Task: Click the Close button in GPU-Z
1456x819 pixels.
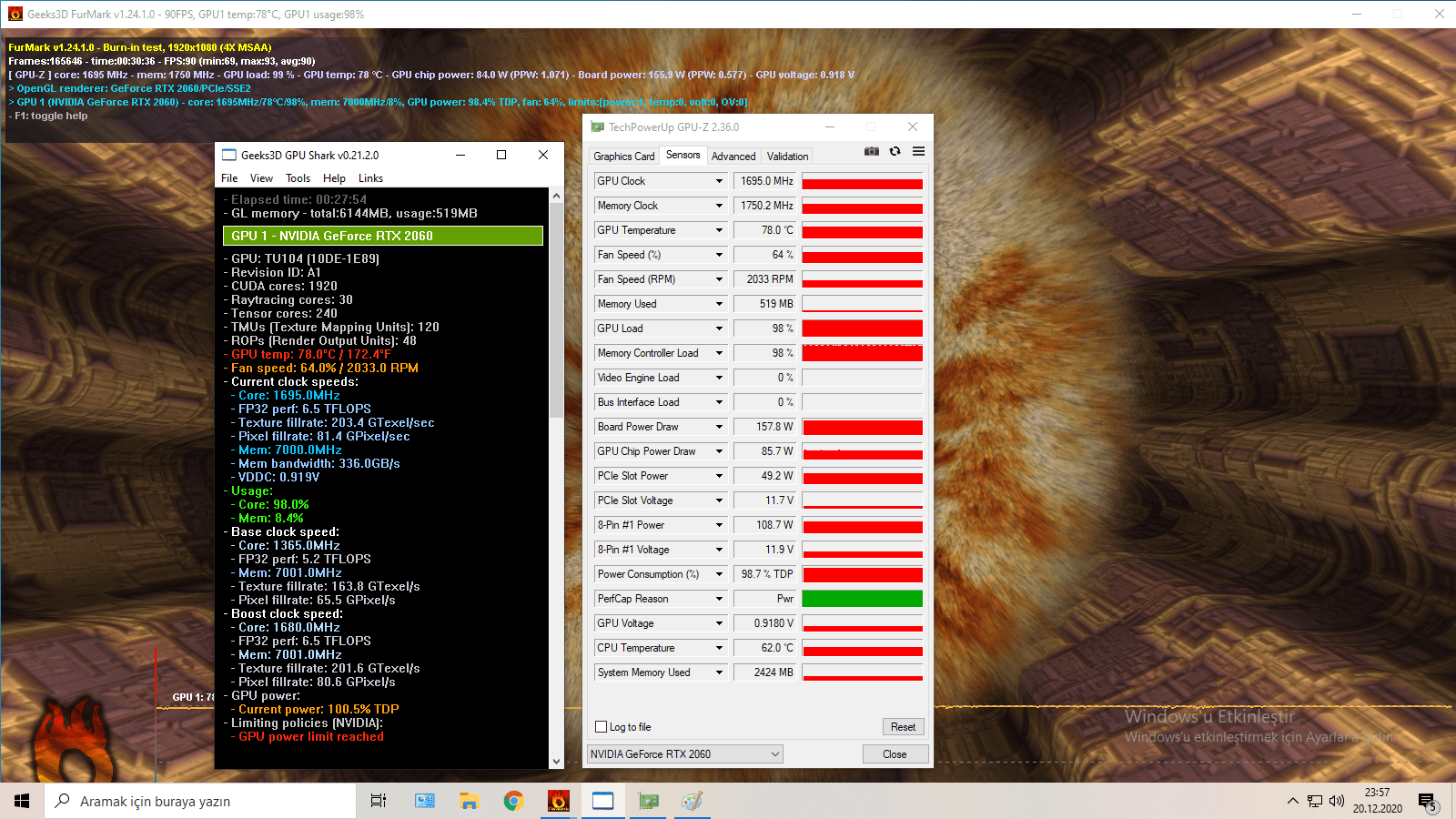Action: tap(895, 753)
